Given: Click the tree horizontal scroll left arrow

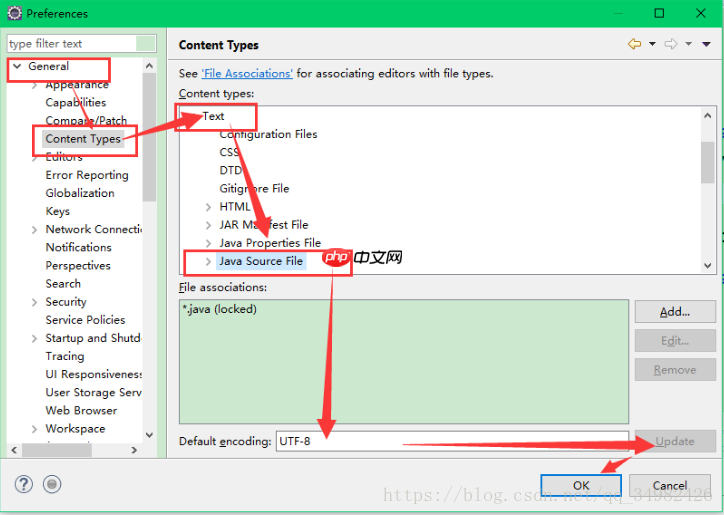Looking at the screenshot, I should click(x=14, y=450).
